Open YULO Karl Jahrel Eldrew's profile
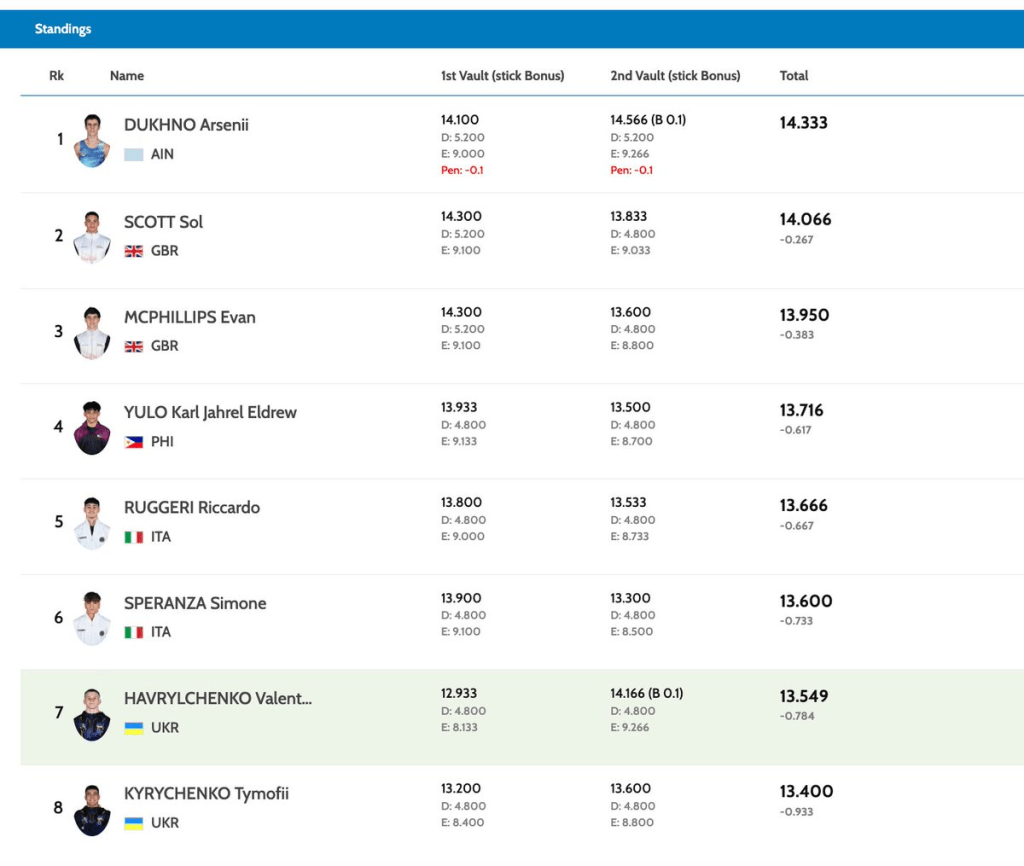 pyautogui.click(x=210, y=413)
